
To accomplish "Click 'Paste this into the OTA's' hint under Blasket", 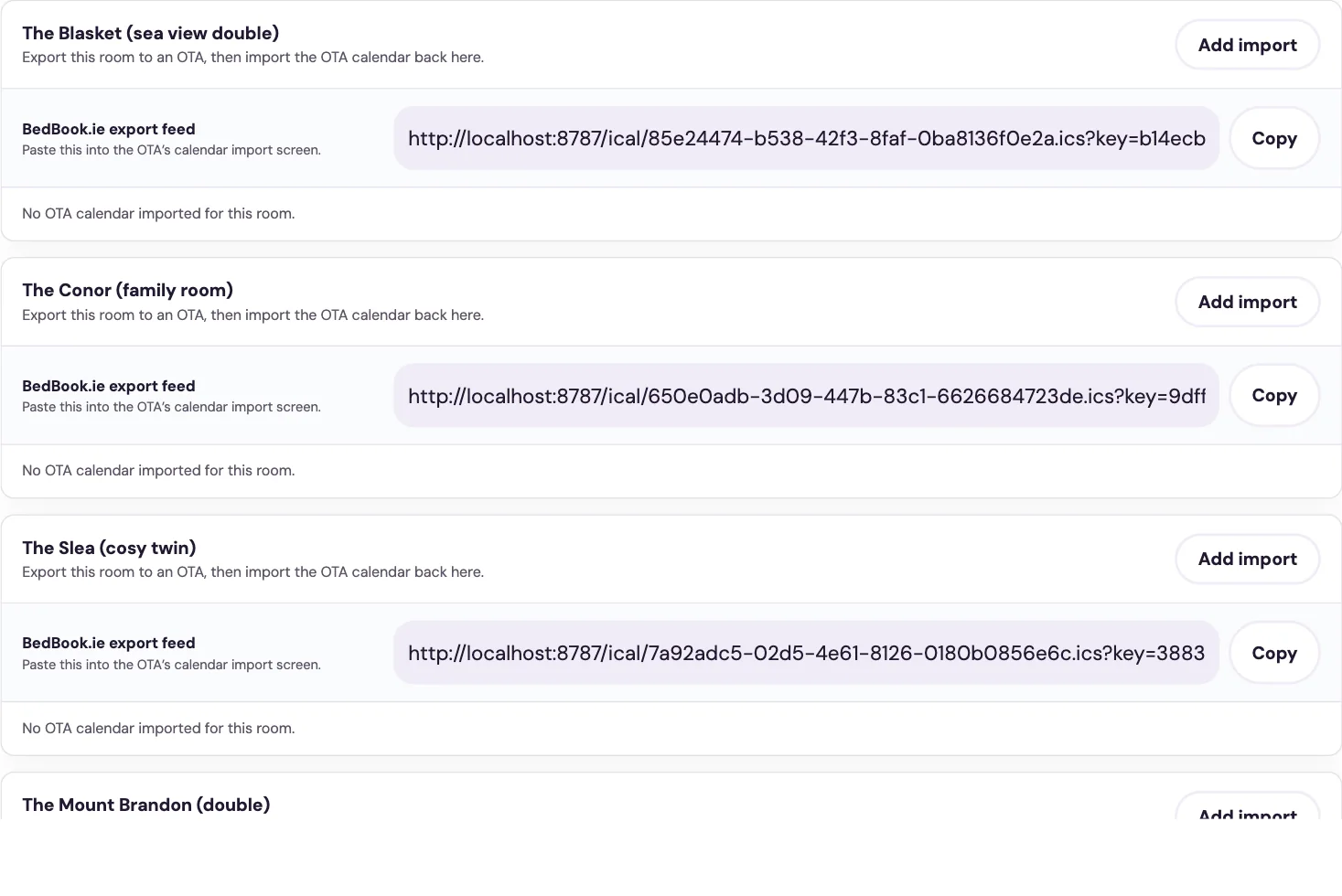I will tap(171, 150).
